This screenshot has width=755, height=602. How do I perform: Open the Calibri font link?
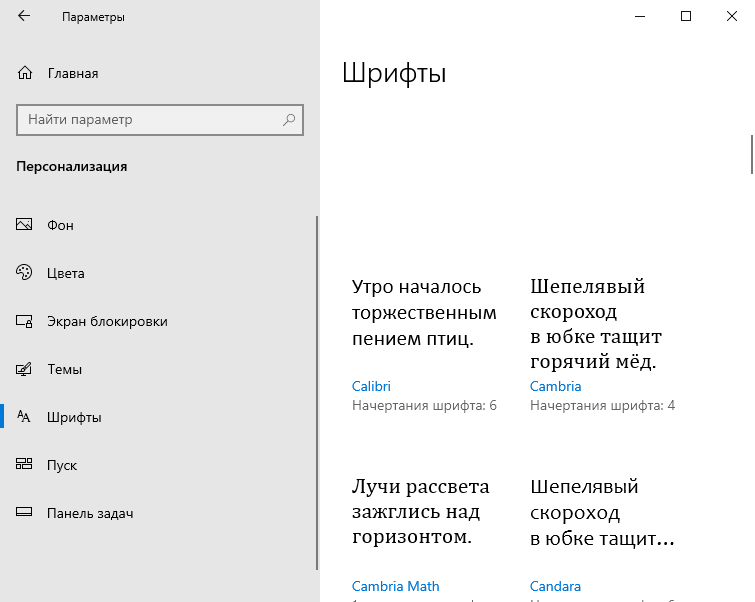371,386
